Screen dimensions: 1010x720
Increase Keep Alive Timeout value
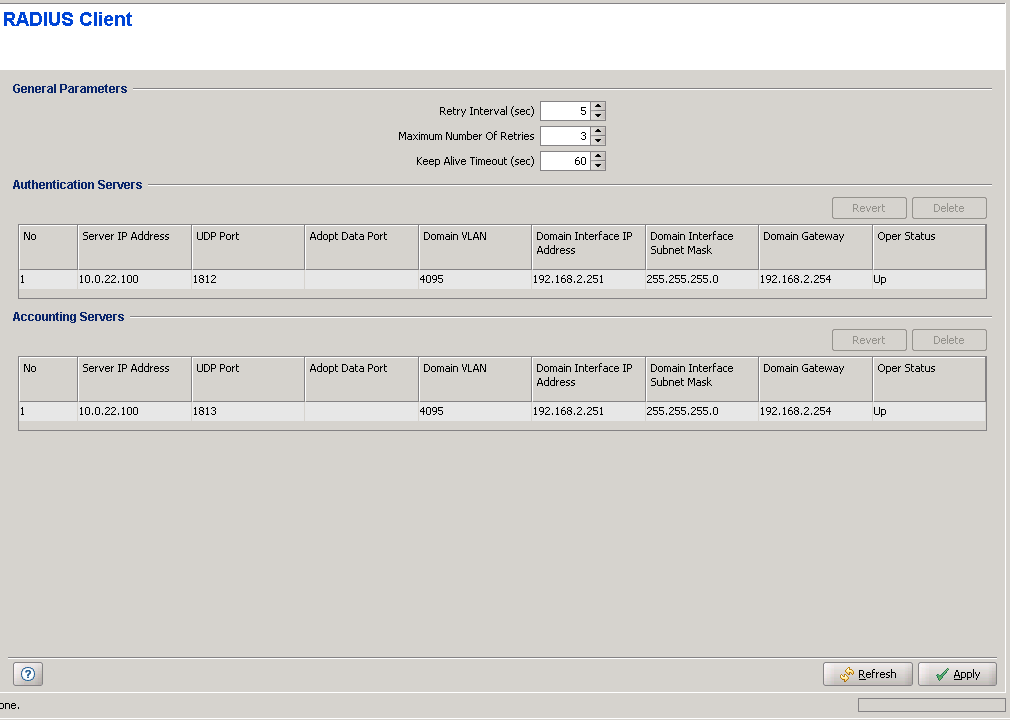[598, 157]
